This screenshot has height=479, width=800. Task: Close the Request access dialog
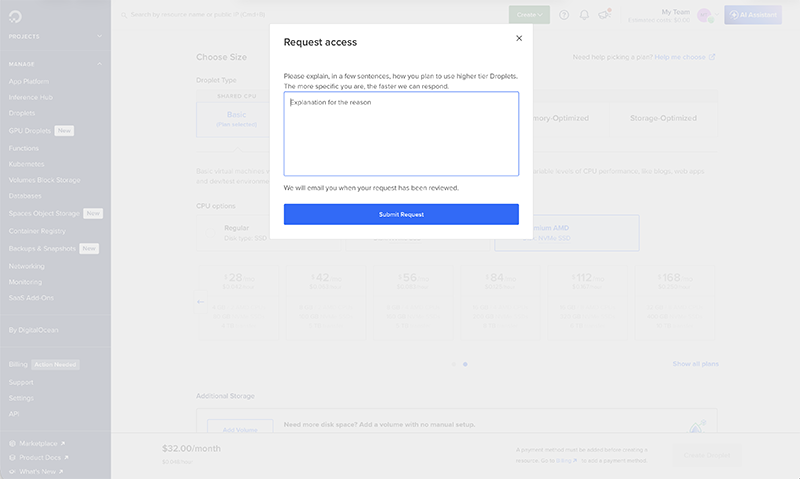point(518,38)
